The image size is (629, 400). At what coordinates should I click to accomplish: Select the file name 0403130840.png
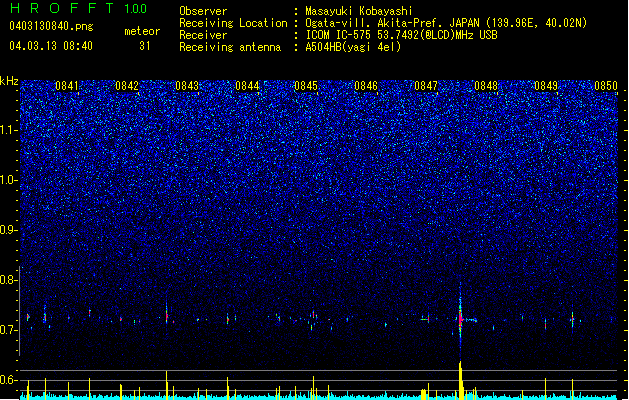(x=51, y=27)
